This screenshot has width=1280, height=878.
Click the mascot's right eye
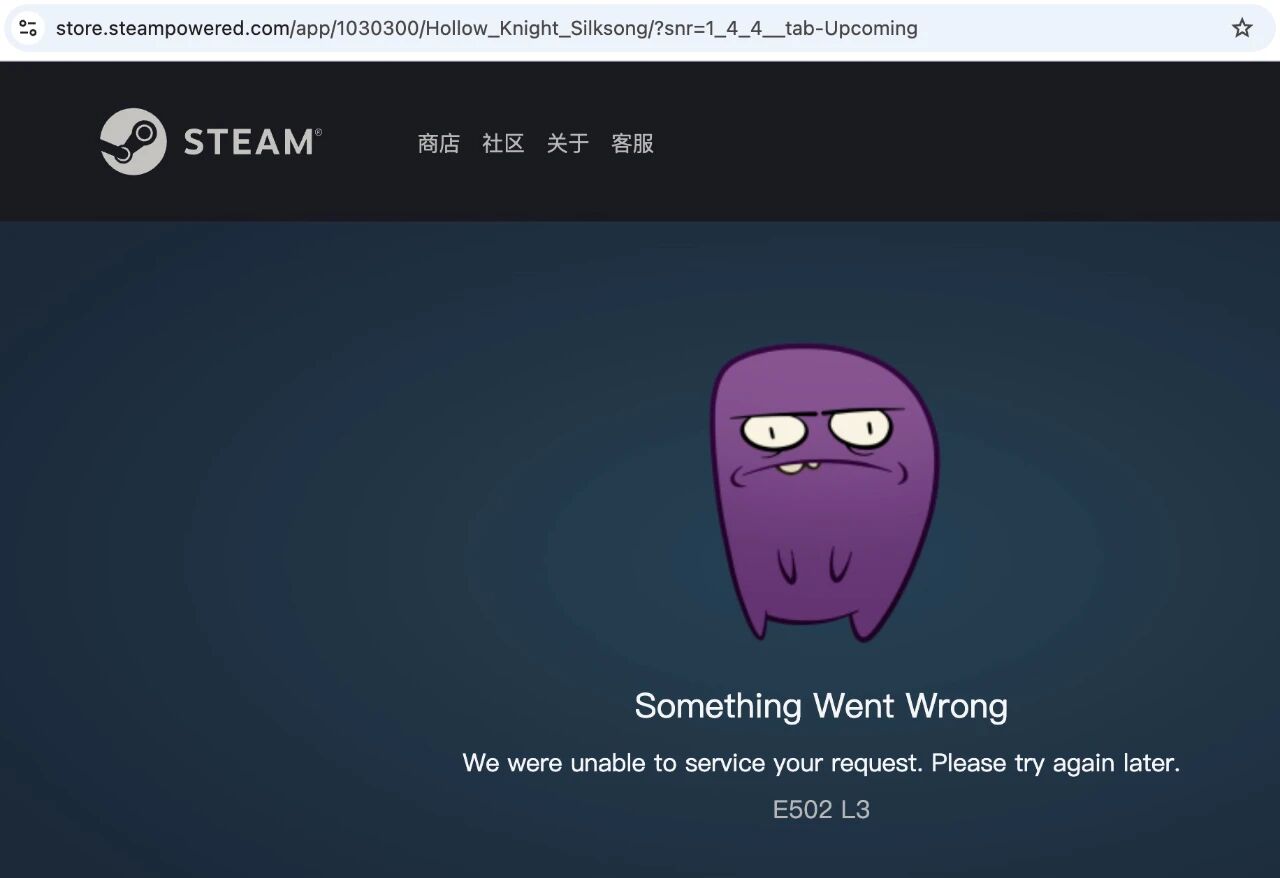861,427
